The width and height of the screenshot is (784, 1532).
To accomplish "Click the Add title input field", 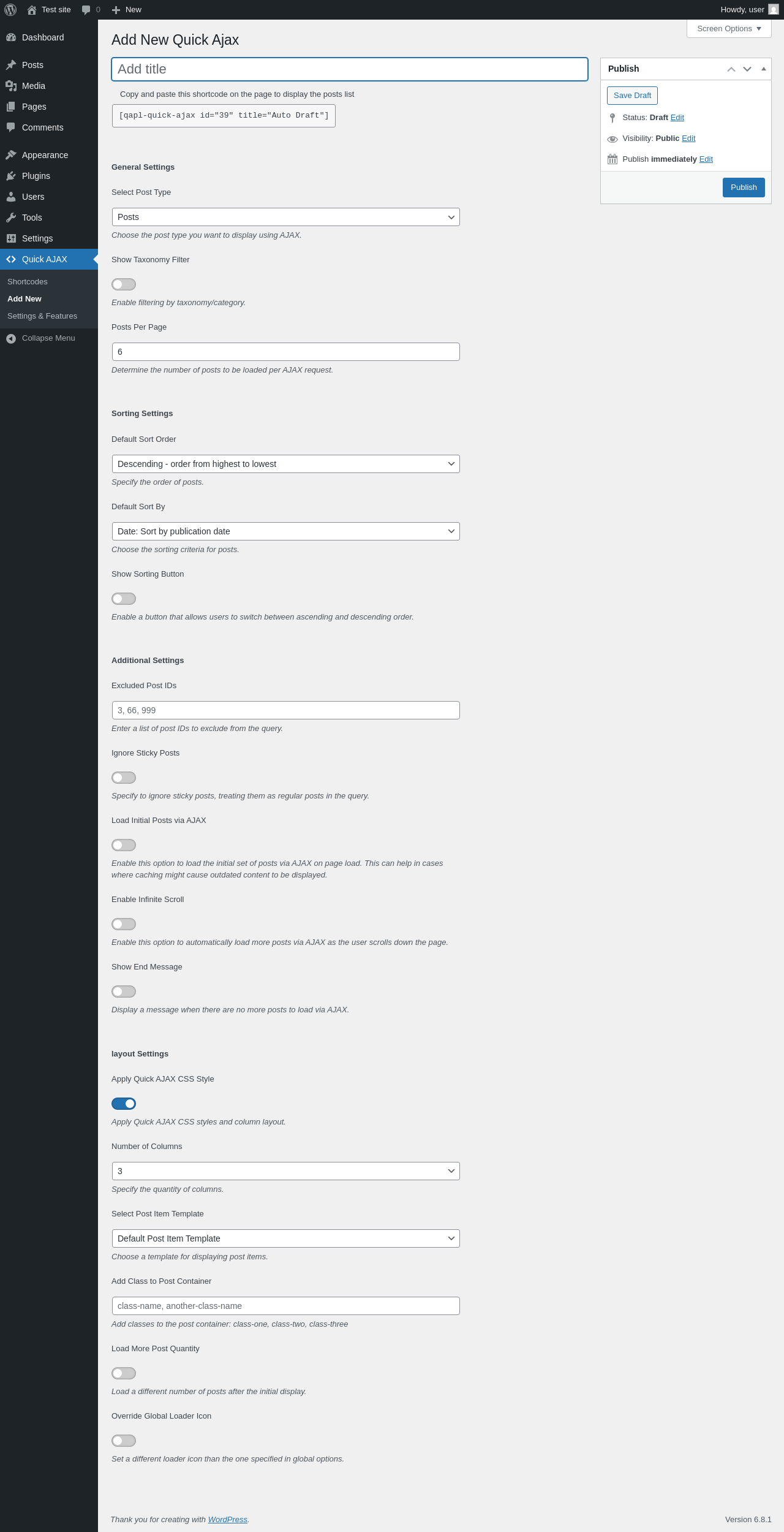I will [350, 69].
